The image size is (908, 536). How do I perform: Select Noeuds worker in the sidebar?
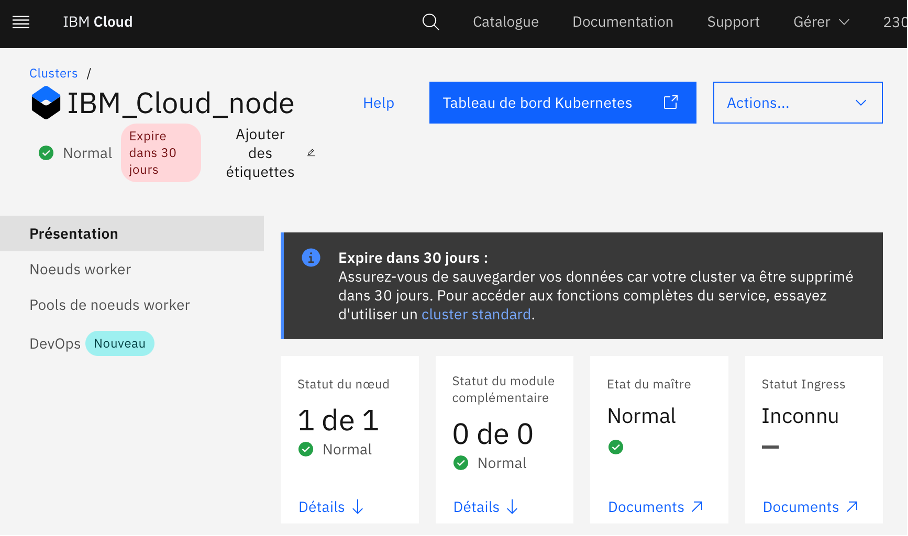[x=80, y=269]
